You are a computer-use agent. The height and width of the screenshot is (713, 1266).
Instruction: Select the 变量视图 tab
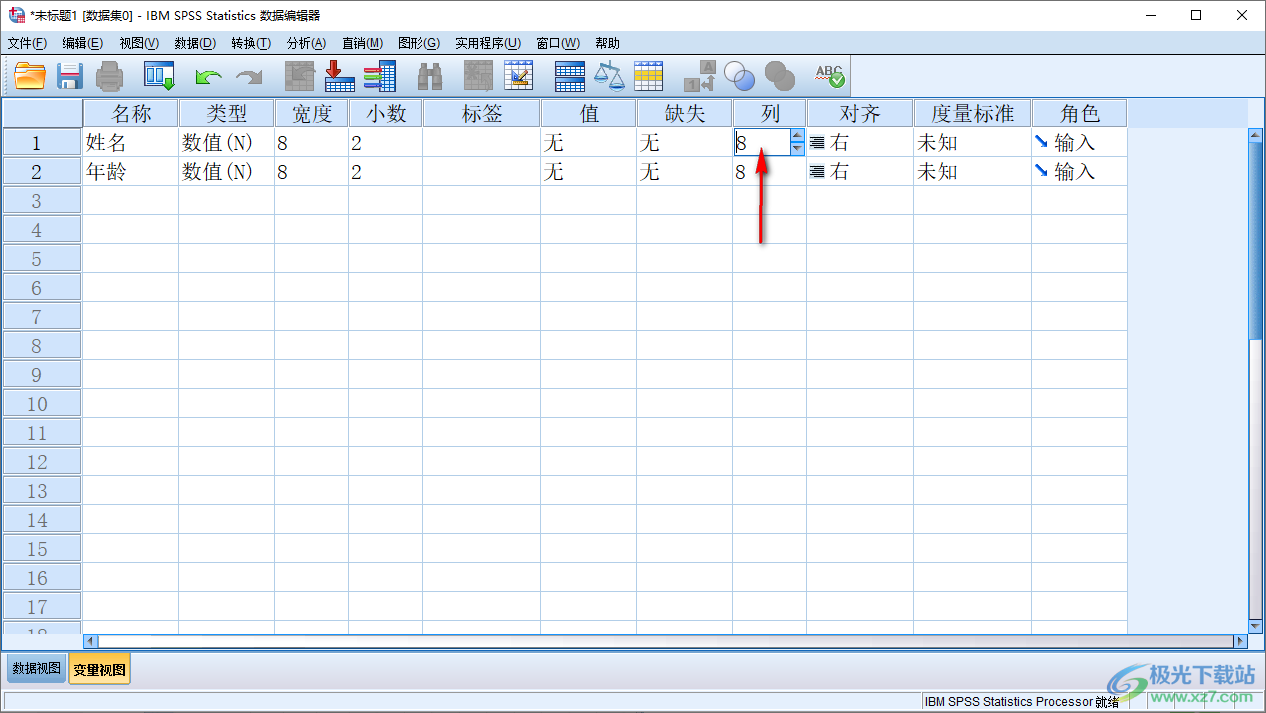click(x=99, y=669)
